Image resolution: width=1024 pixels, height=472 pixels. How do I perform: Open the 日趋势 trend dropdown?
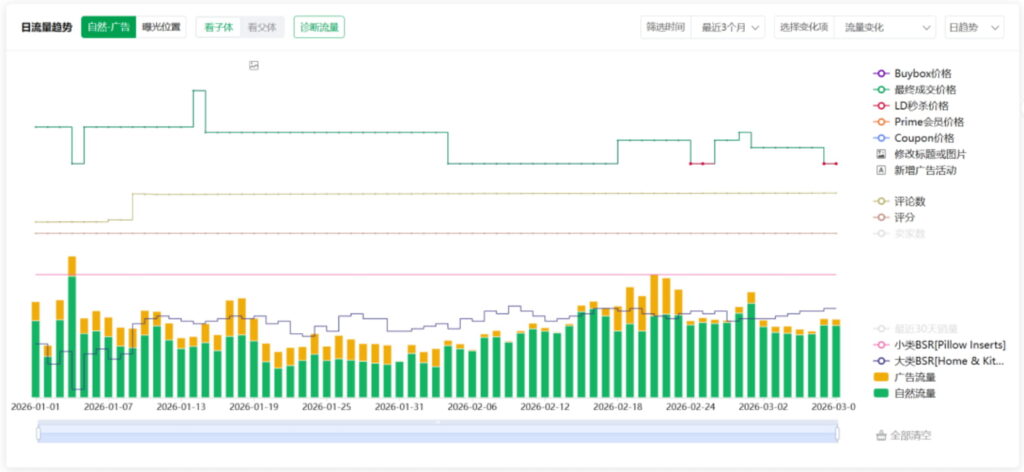(x=973, y=27)
